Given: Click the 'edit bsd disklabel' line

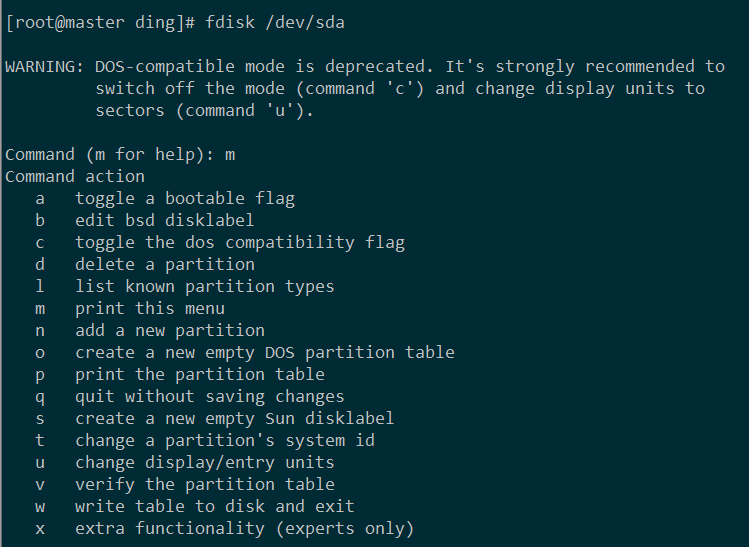Looking at the screenshot, I should (165, 220).
